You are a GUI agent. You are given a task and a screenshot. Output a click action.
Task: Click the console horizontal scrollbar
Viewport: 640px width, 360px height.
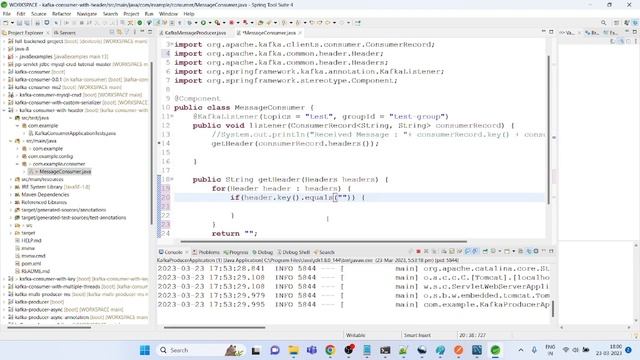(215, 327)
